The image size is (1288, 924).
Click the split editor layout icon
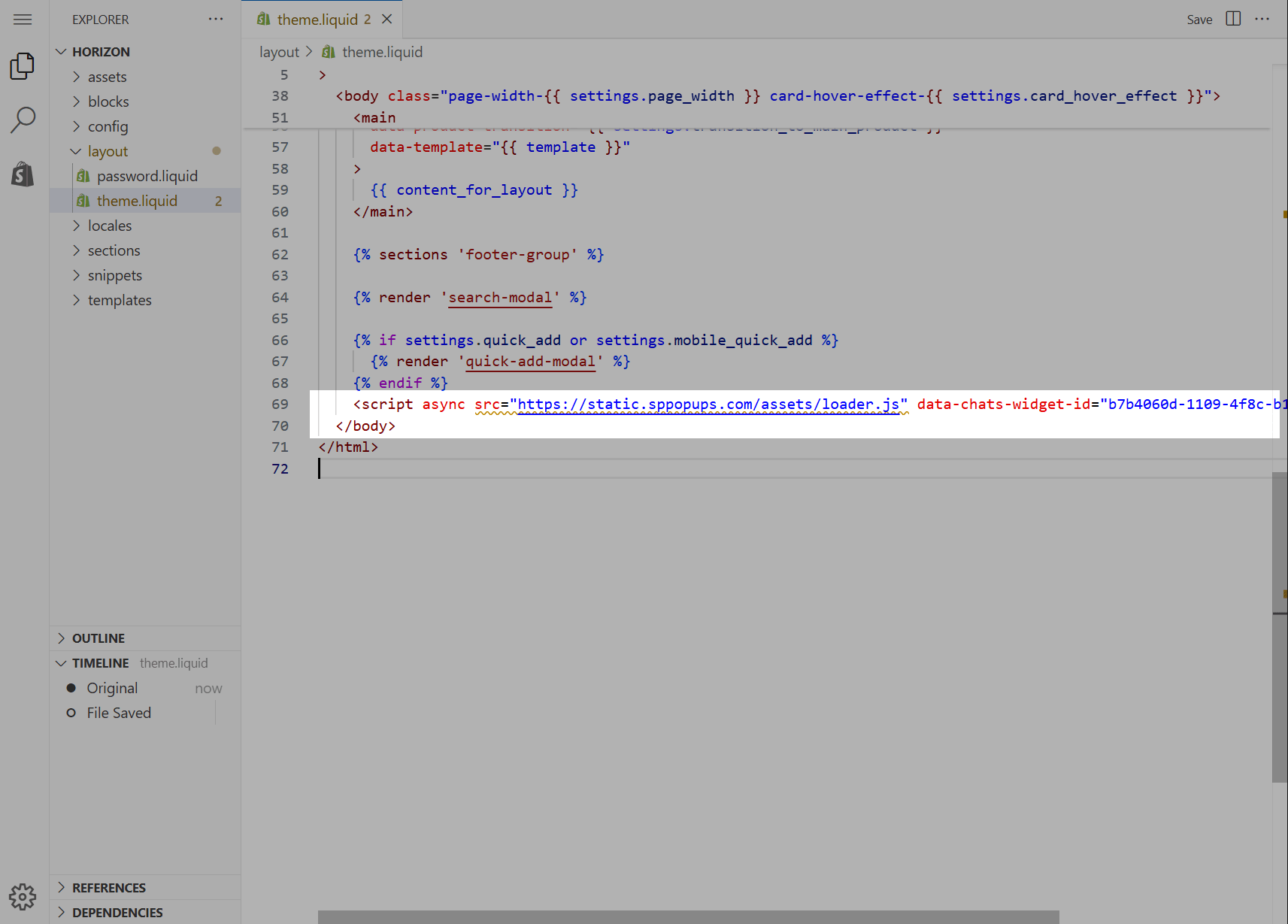click(1233, 19)
